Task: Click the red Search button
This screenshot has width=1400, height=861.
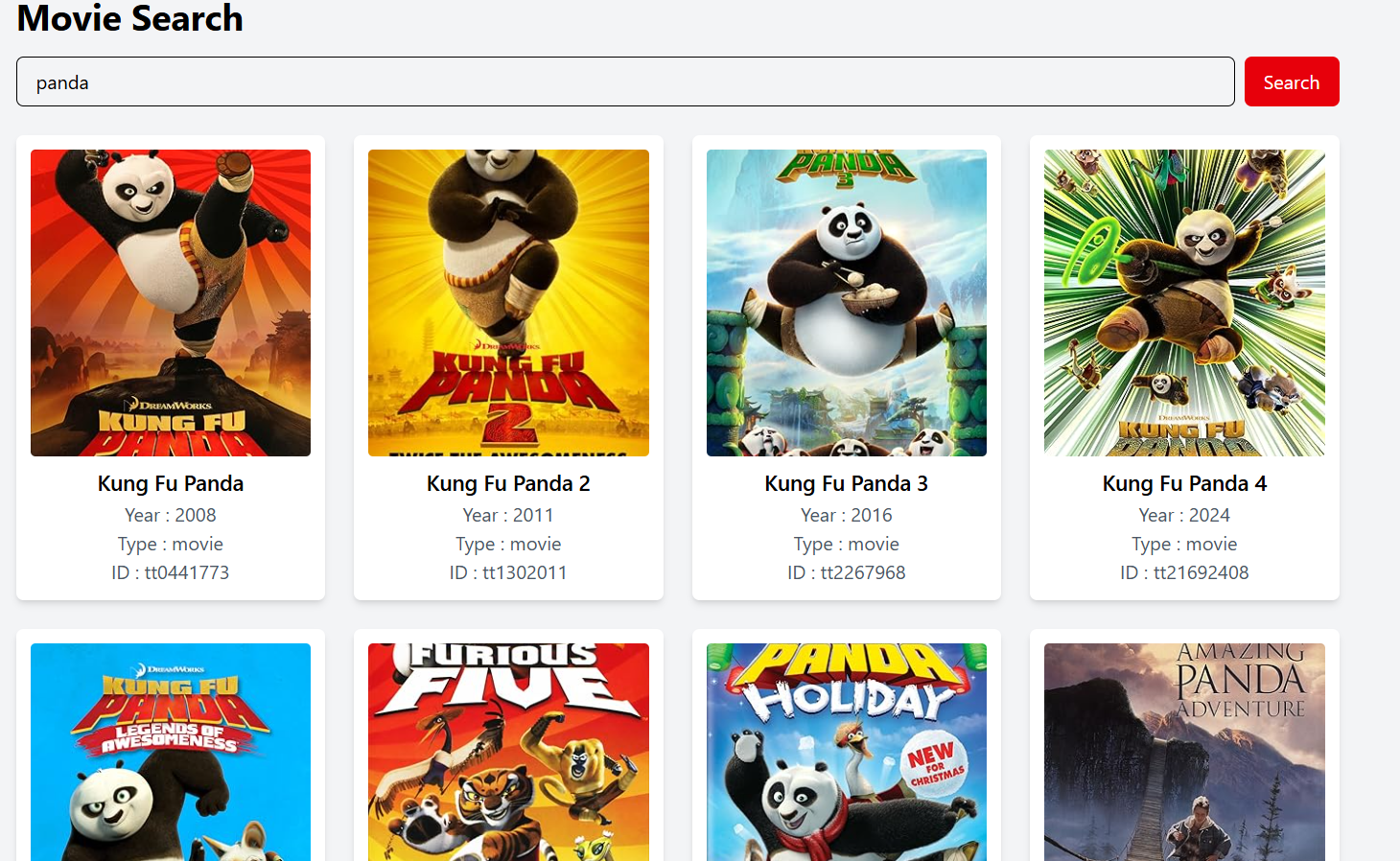Action: pyautogui.click(x=1292, y=81)
